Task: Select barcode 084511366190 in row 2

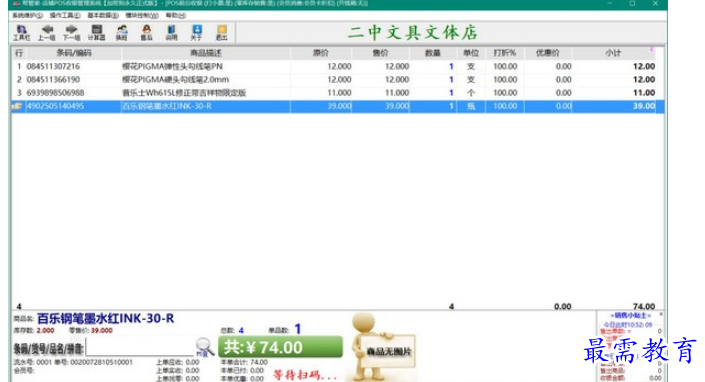Action: [54, 80]
